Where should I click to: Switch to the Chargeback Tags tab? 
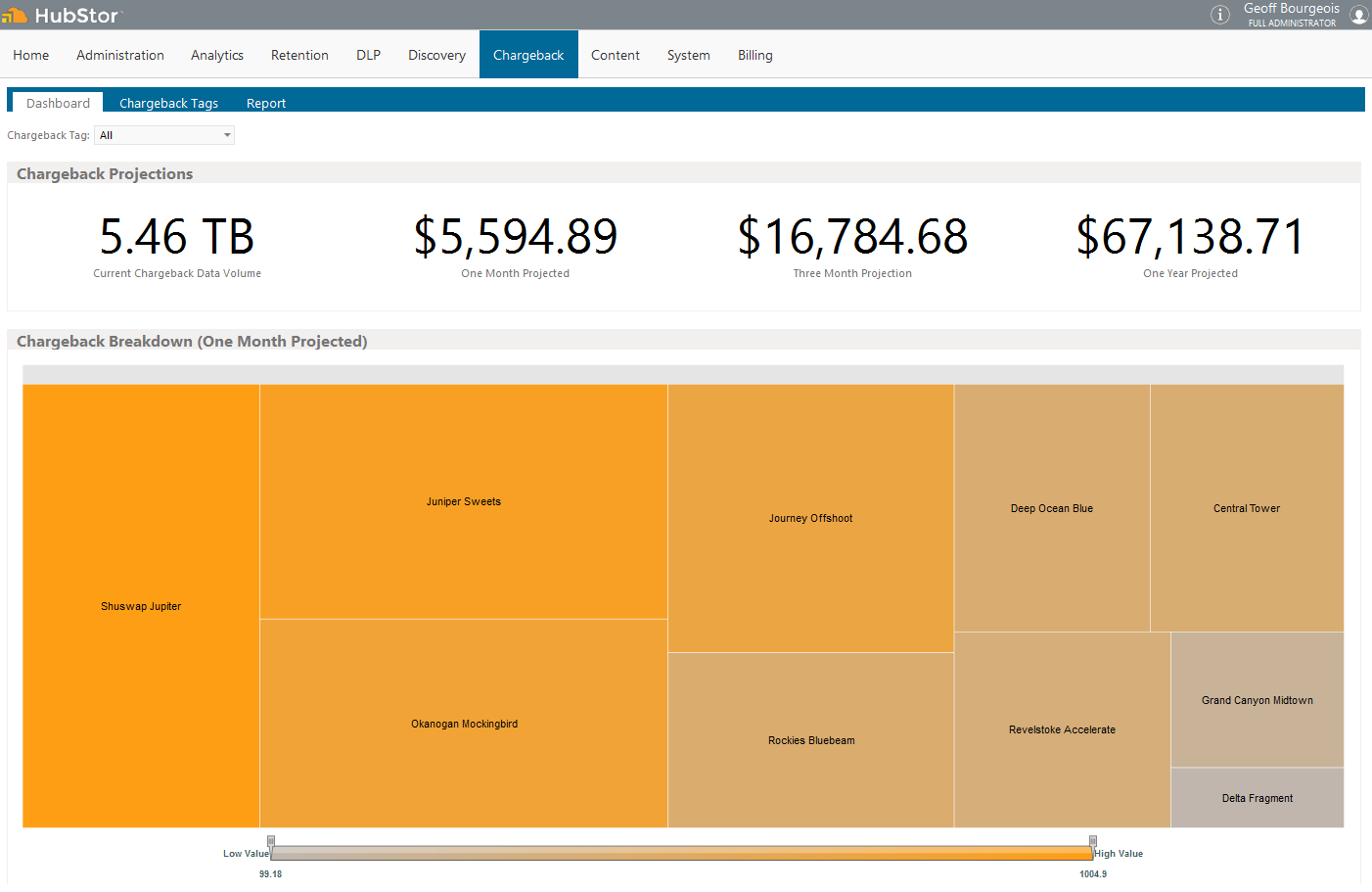click(x=168, y=103)
